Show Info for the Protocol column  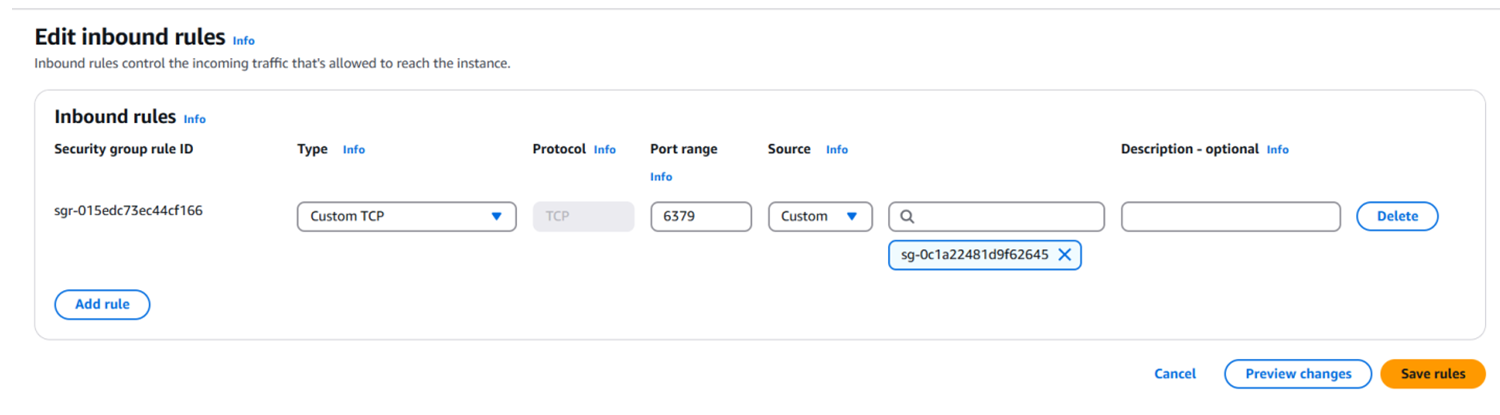click(x=605, y=150)
